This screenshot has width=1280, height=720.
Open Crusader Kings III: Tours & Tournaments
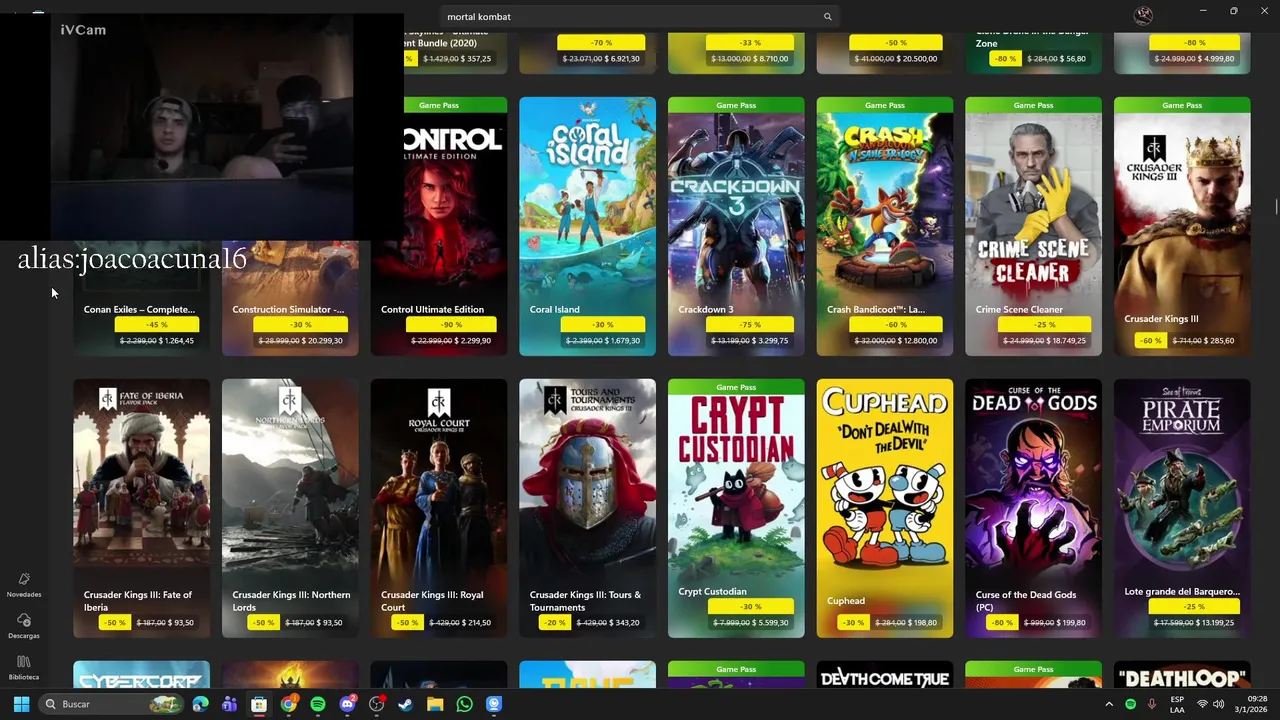(587, 508)
